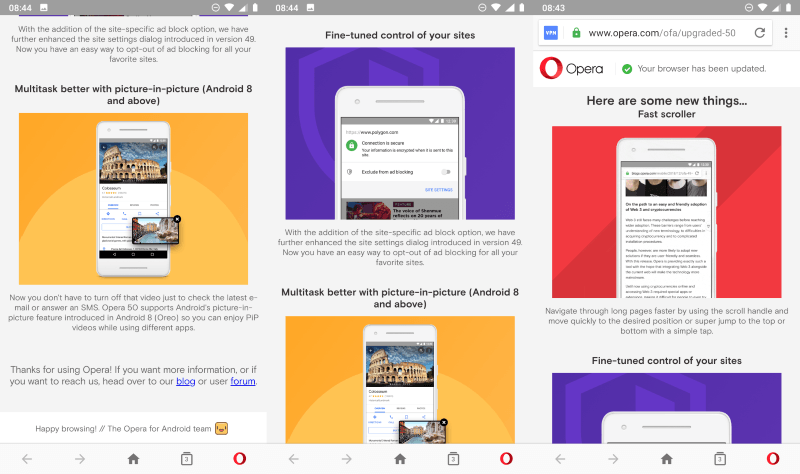Reload the page with refresh icon
Image resolution: width=800 pixels, height=474 pixels.
(760, 33)
